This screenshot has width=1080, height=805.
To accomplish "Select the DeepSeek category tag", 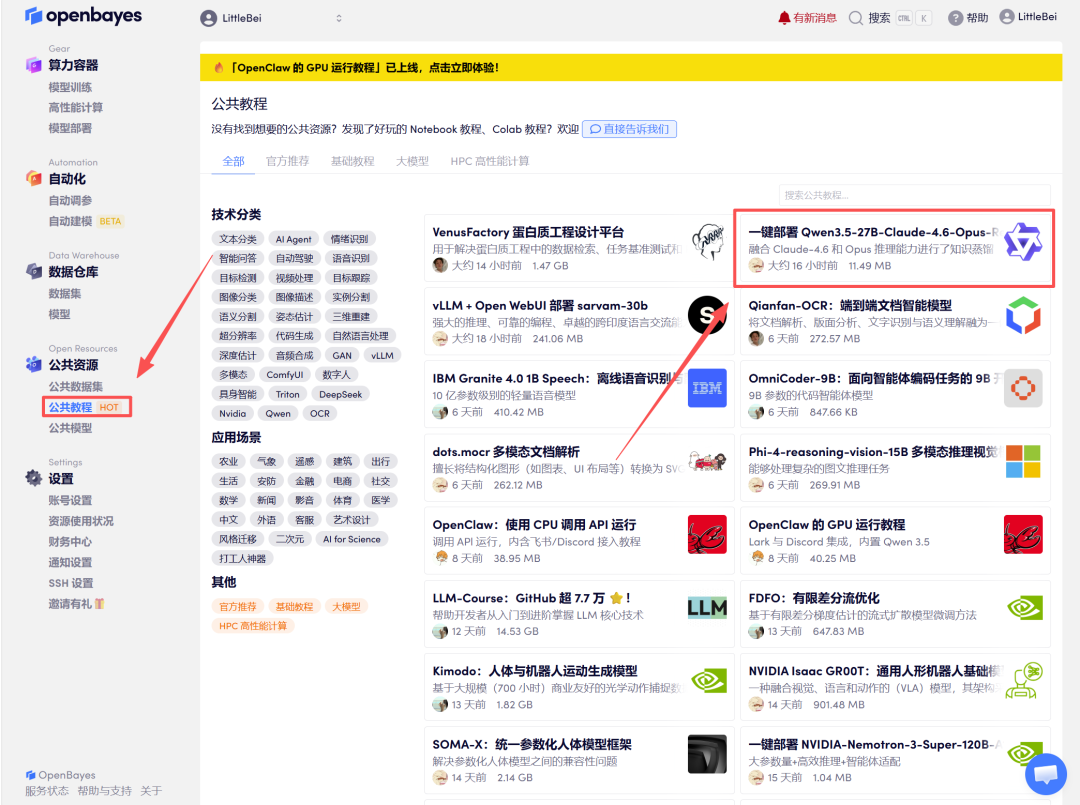I will pyautogui.click(x=340, y=394).
